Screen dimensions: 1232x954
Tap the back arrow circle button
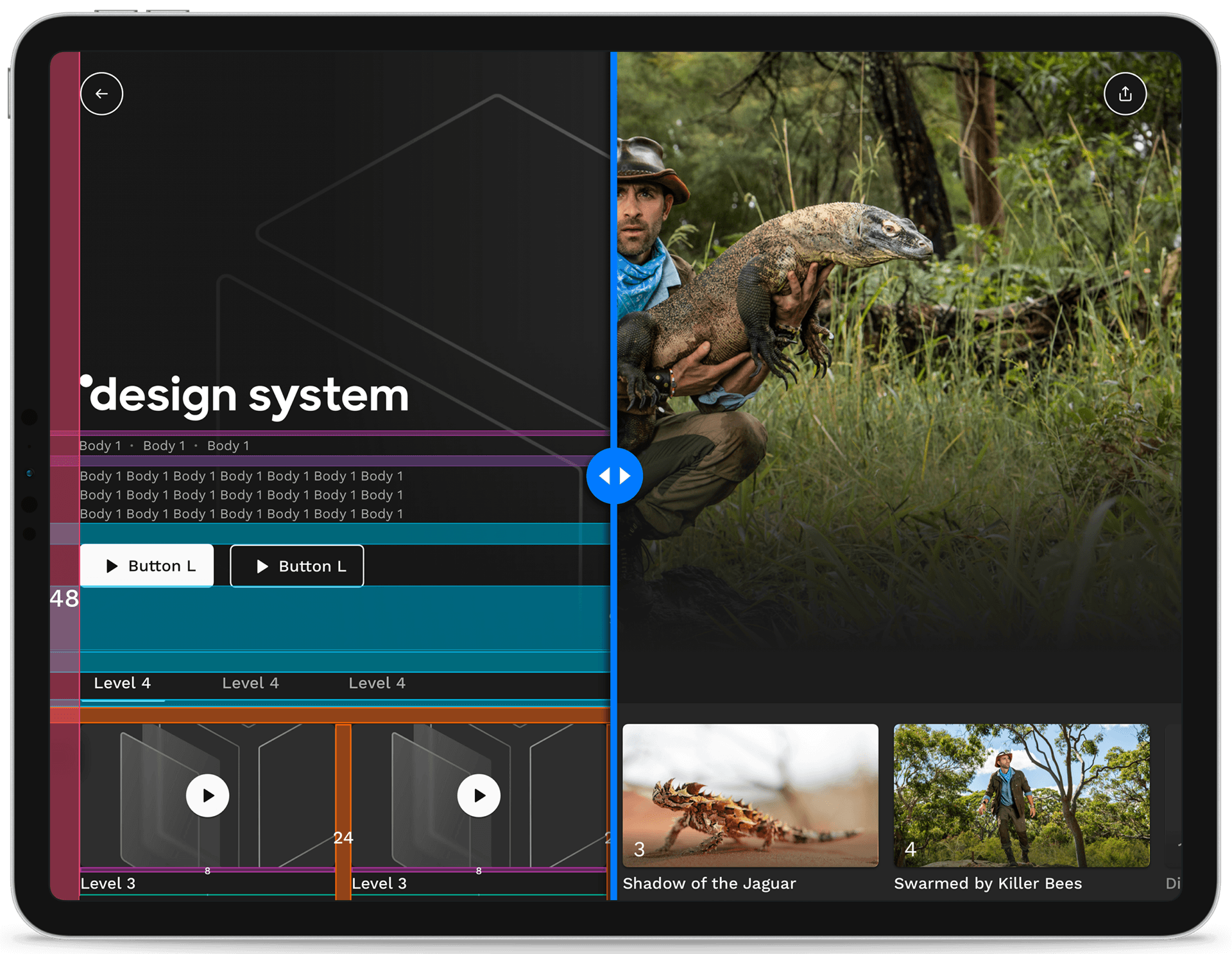(x=101, y=94)
